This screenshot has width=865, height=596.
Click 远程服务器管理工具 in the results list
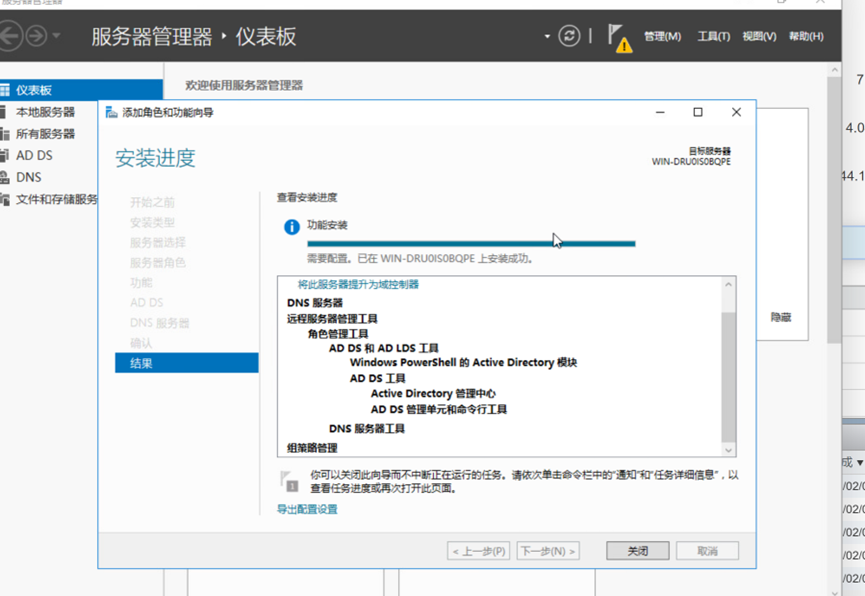[332, 318]
